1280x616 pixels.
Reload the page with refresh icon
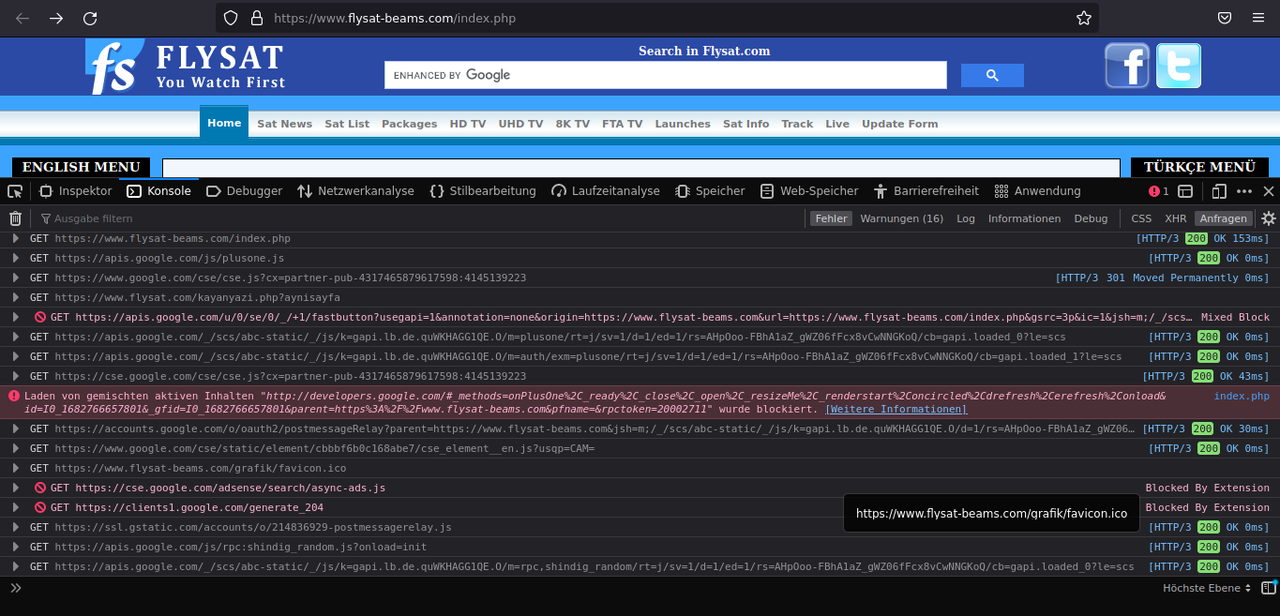click(x=90, y=18)
